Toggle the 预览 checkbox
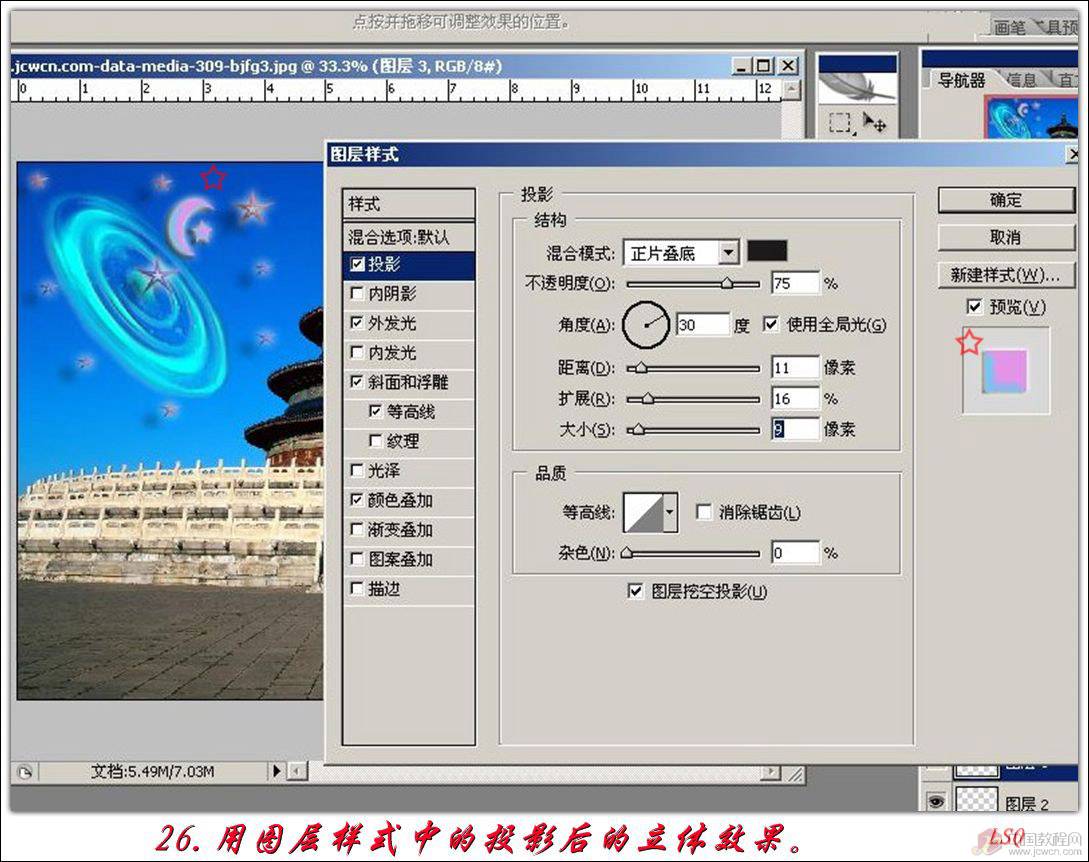Viewport: 1089px width, 862px height. [974, 306]
